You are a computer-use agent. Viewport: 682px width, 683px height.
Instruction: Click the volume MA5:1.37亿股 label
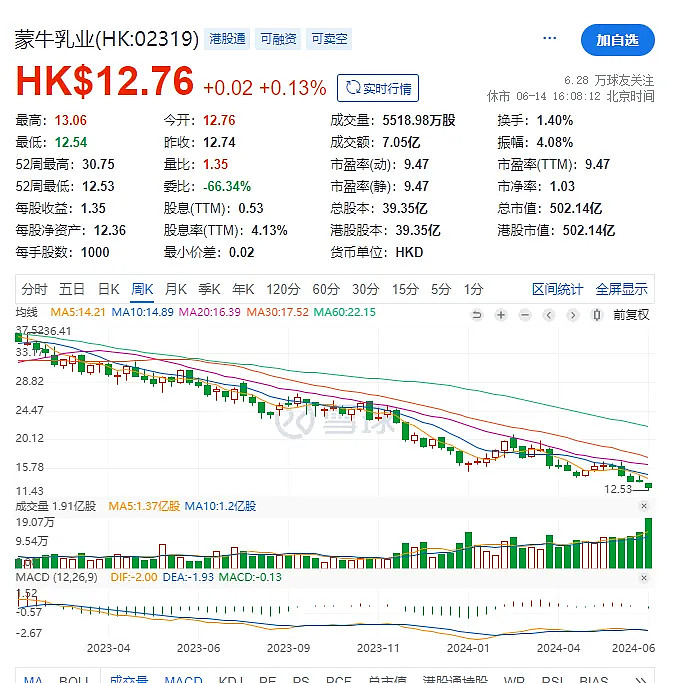pos(144,506)
